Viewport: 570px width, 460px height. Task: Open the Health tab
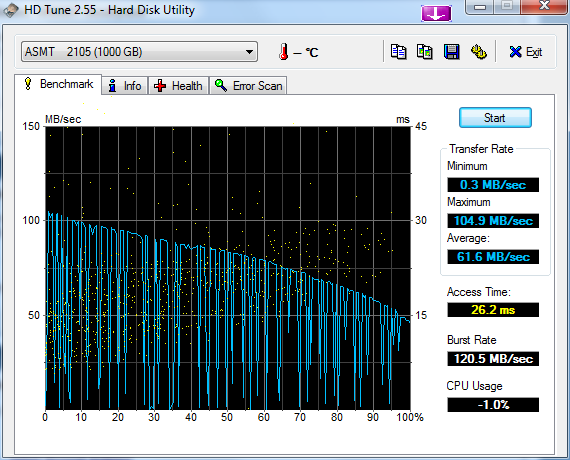coord(178,86)
